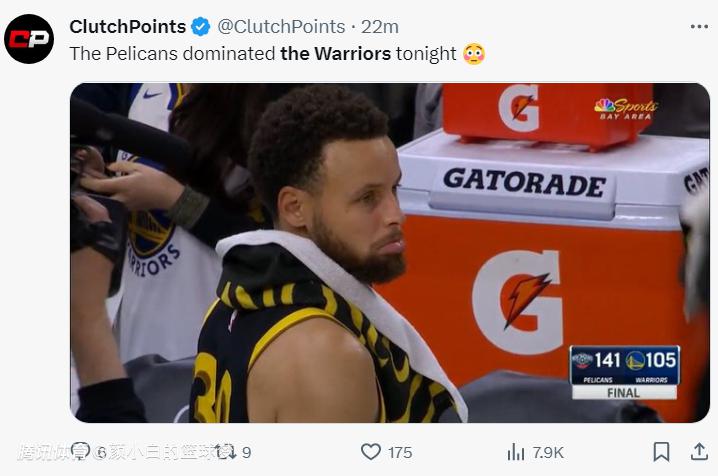Click the blue verified badge
Screen dimensions: 718x476
[x=201, y=27]
